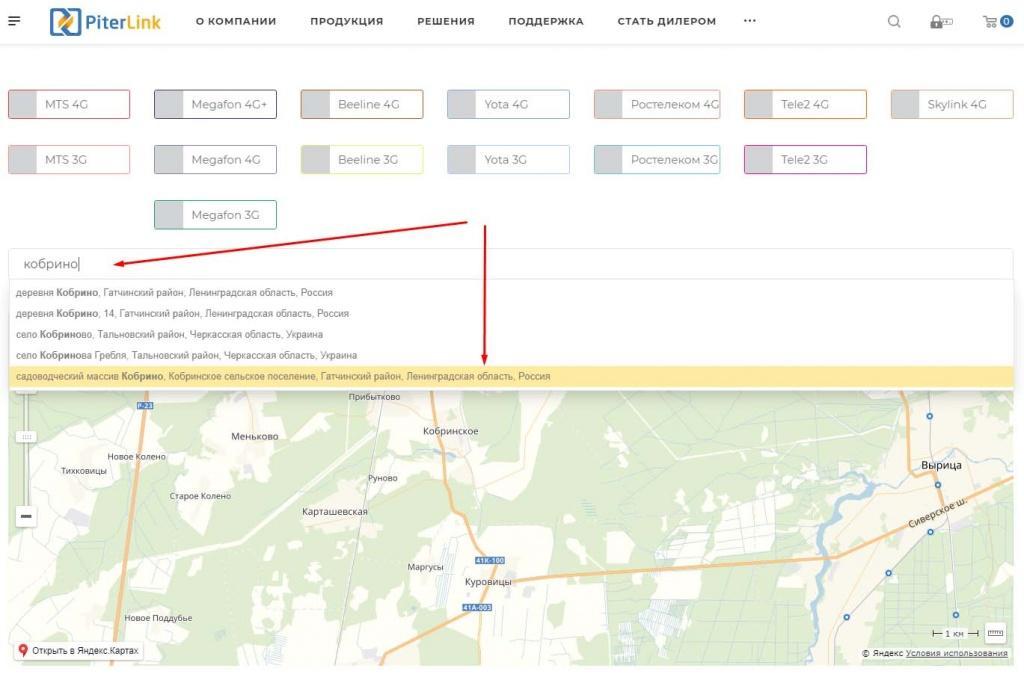Screen dimensions: 1024x674
Task: Click road shield 41К-100 on map
Action: (490, 560)
